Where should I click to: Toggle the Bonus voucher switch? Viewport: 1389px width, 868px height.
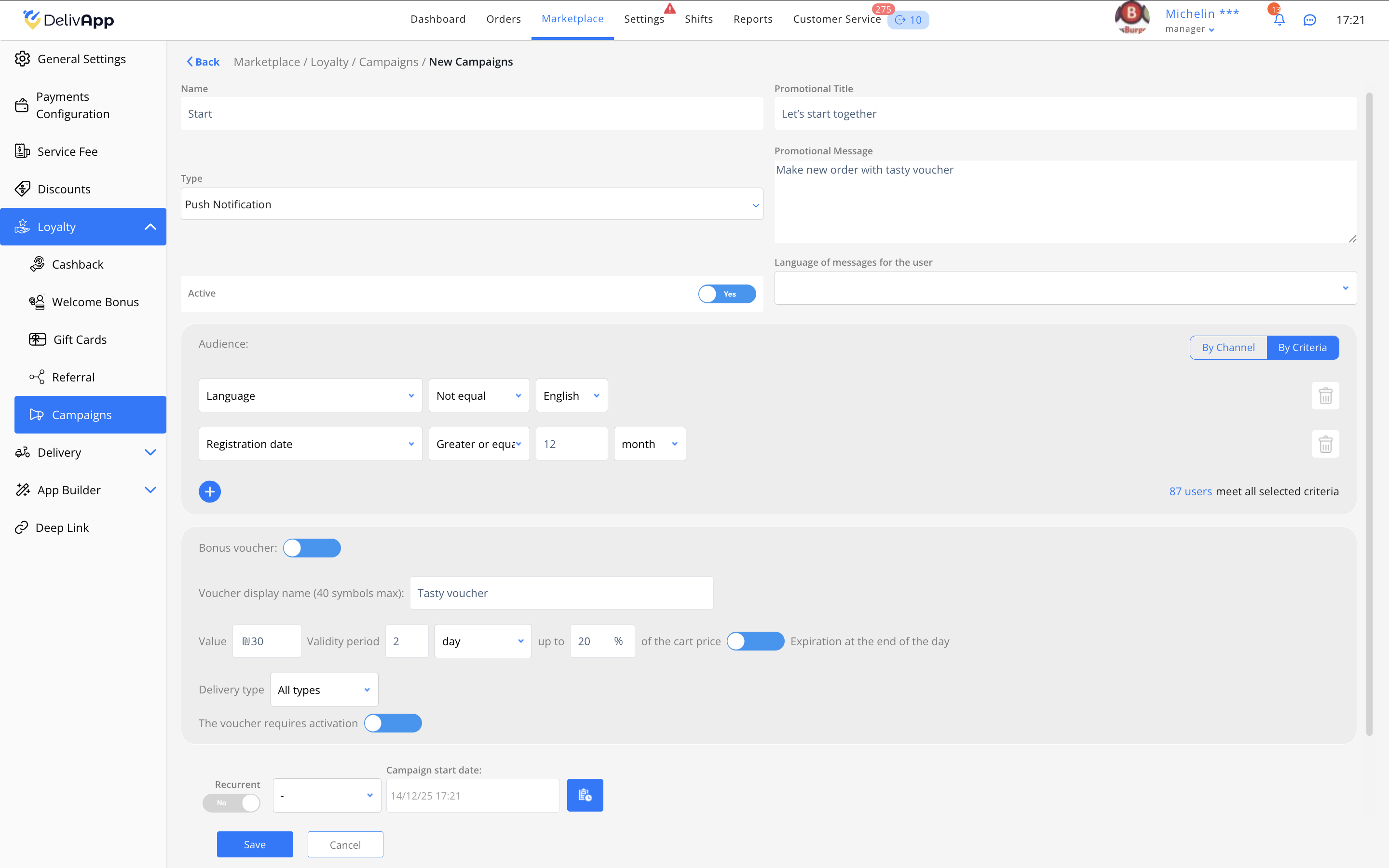tap(312, 548)
